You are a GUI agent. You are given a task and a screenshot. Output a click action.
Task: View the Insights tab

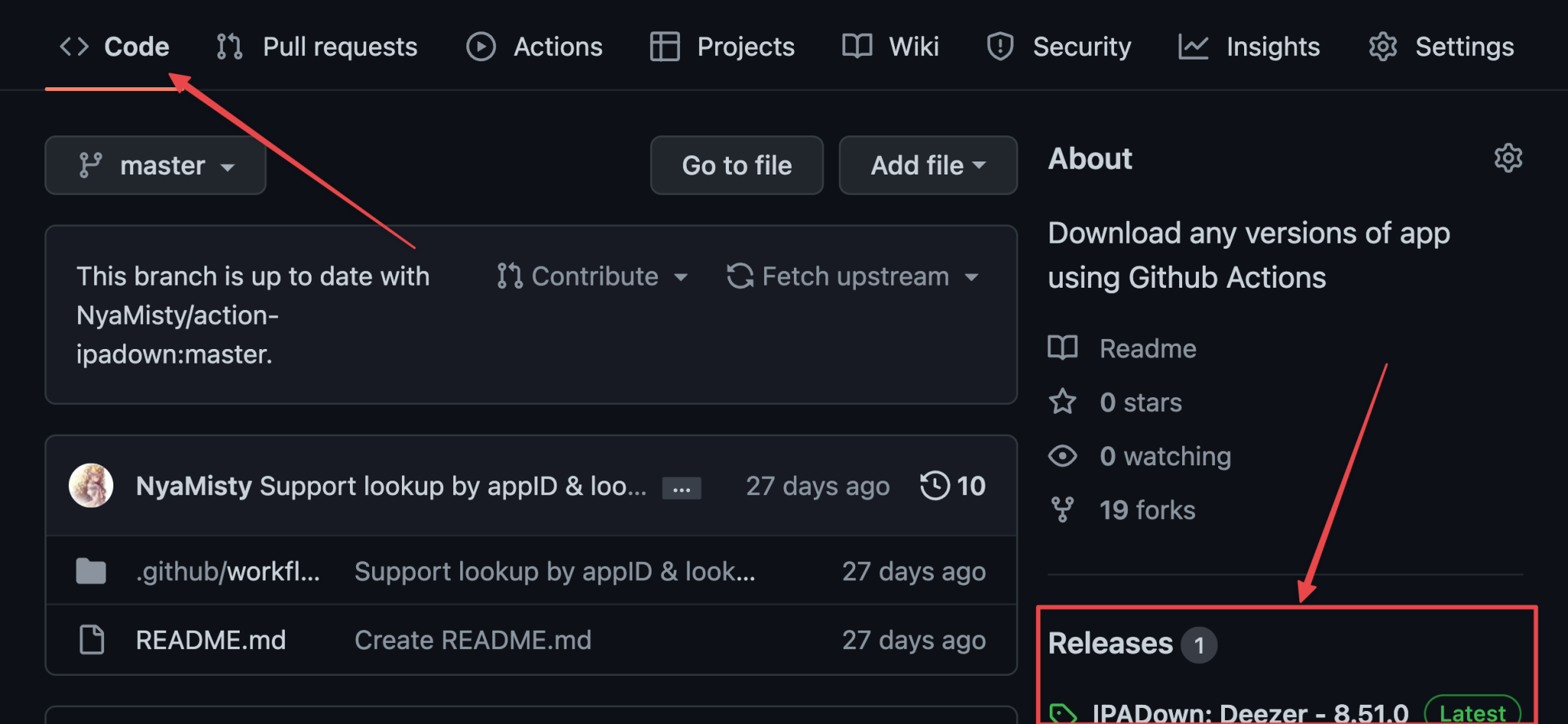tap(1249, 47)
